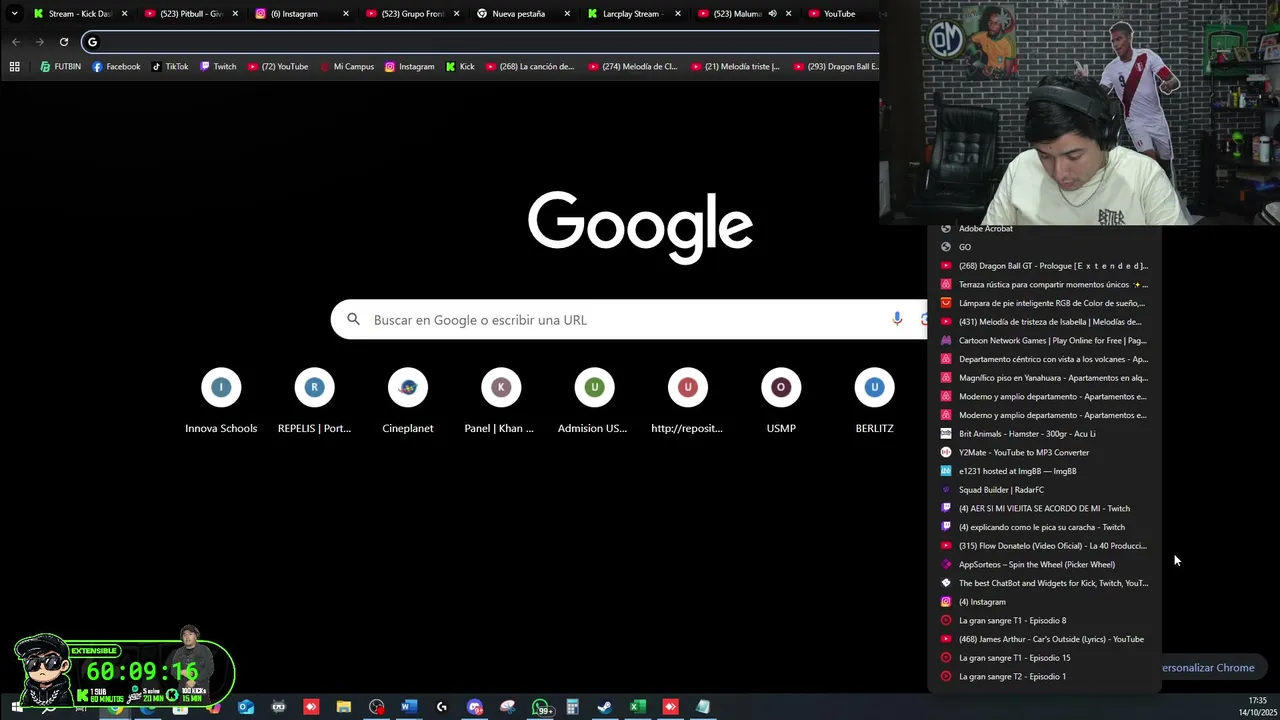1280x720 pixels.
Task: Open the Instagram bookmark in bookmarks bar
Action: pyautogui.click(x=409, y=67)
